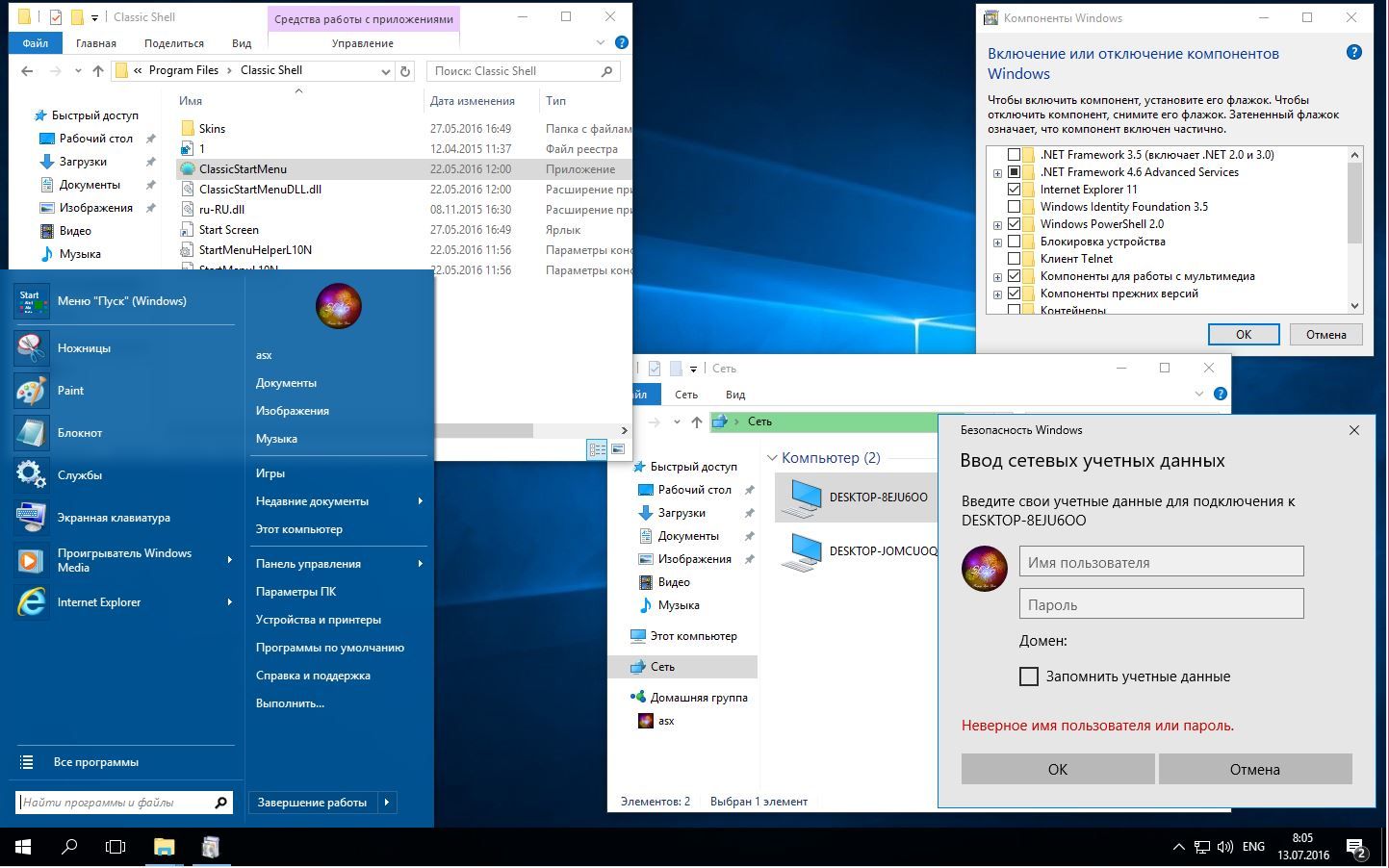Open shutdown options arrow beside Завершение работы
The height and width of the screenshot is (868, 1389).
pos(387,802)
